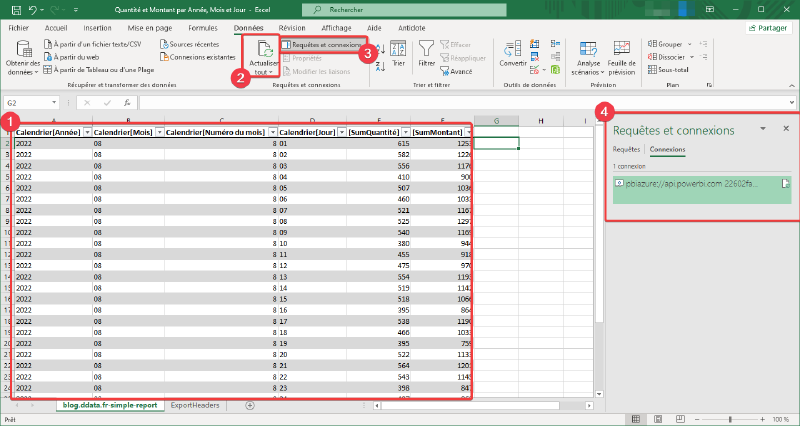Switch to the Insertion tab

click(97, 28)
